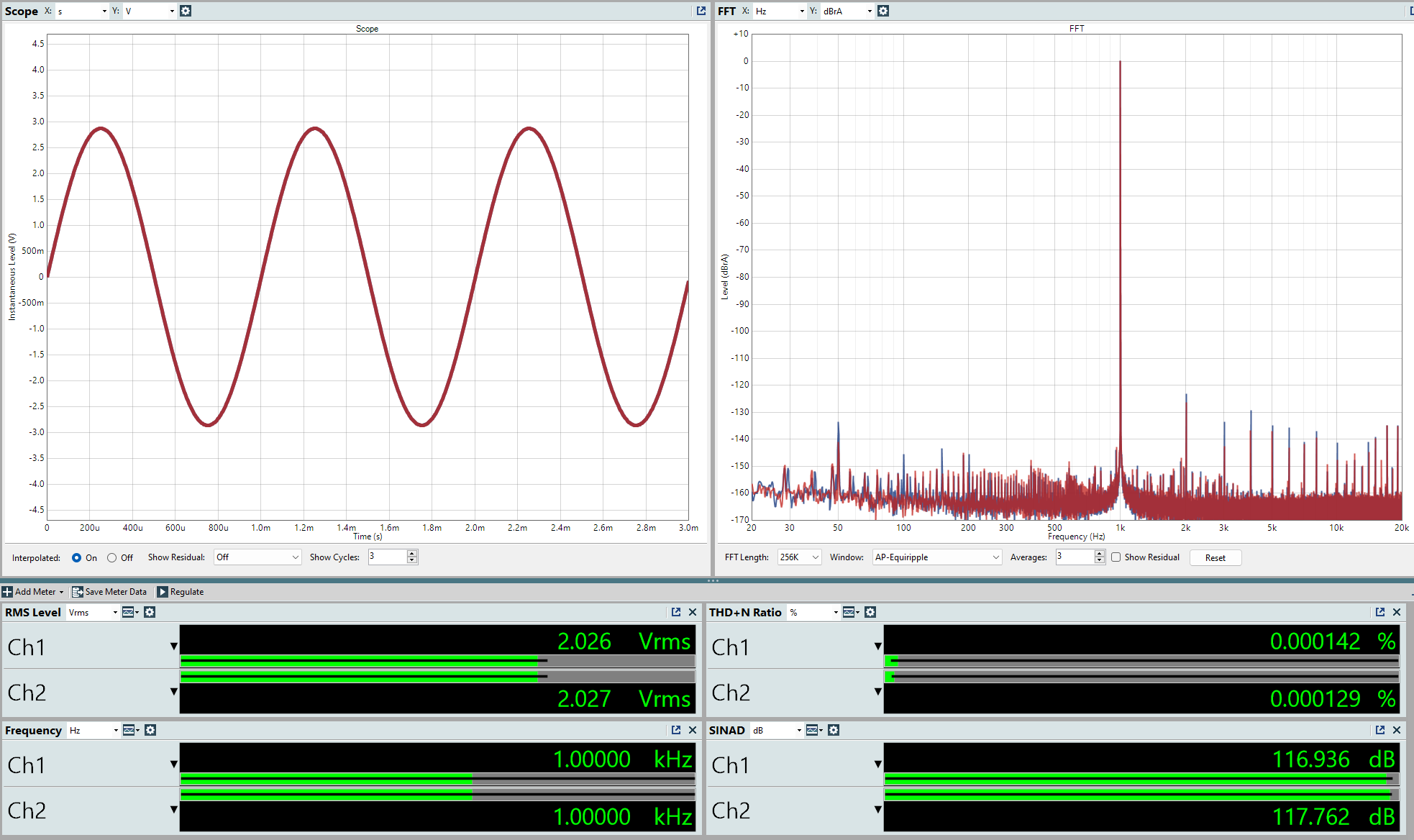The height and width of the screenshot is (840, 1414).
Task: Open RMS Level meter settings gear
Action: 150,612
